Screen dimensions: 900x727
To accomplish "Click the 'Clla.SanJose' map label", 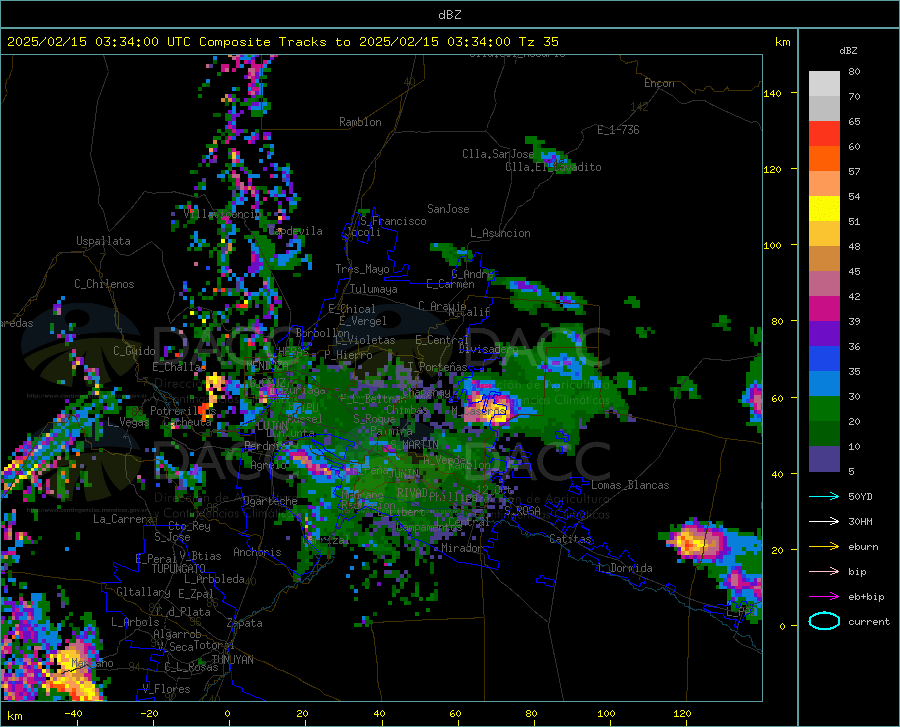I will click(498, 154).
